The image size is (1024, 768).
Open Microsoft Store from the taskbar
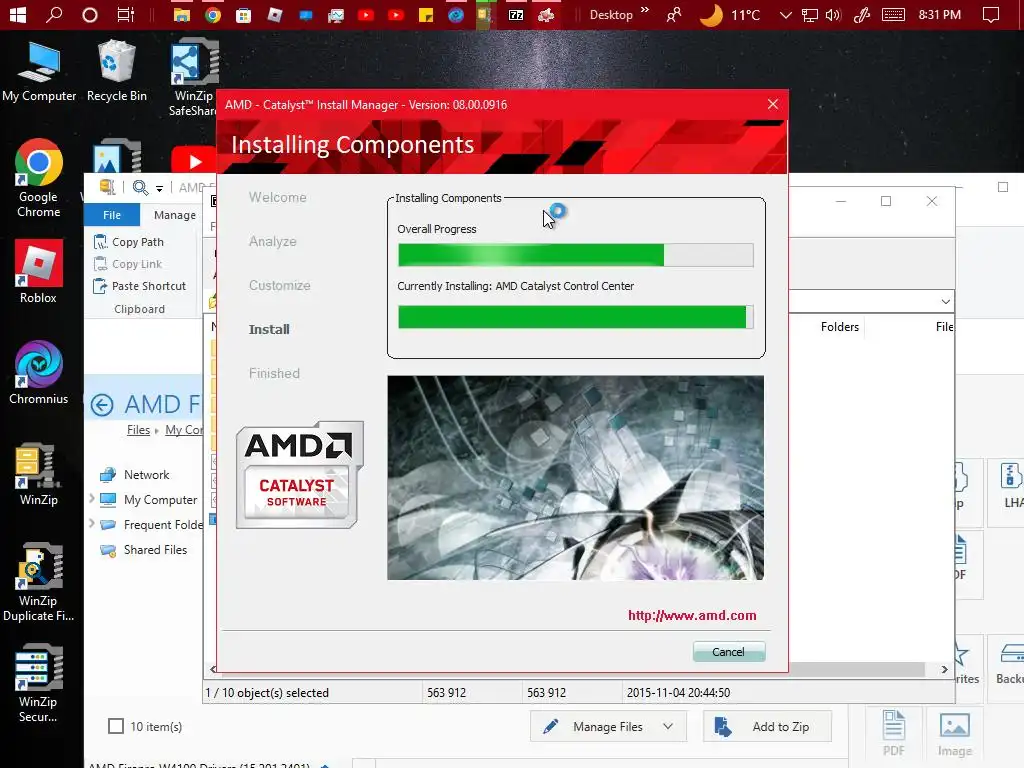(x=243, y=14)
